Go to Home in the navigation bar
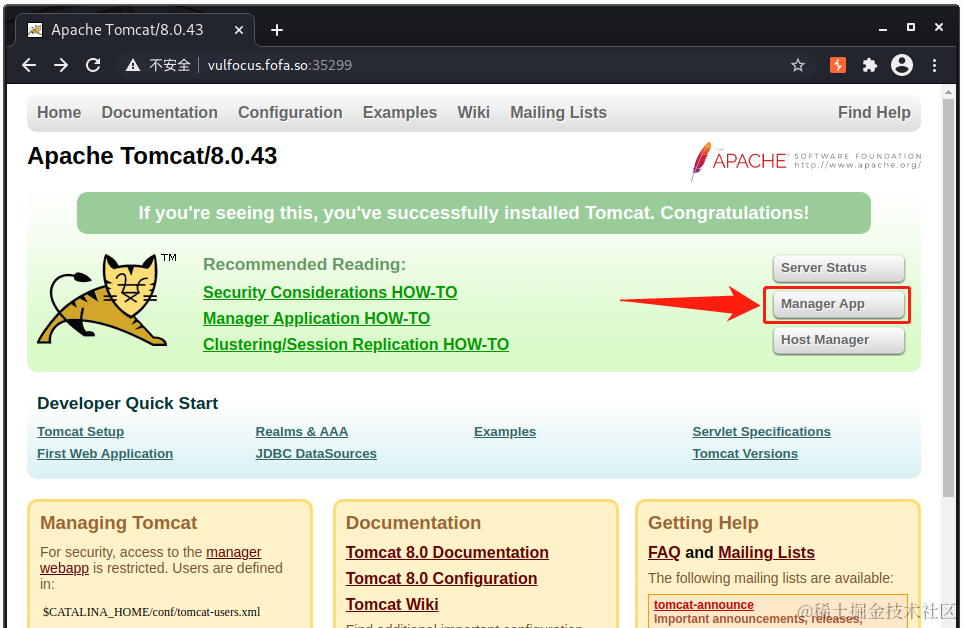 pyautogui.click(x=59, y=112)
